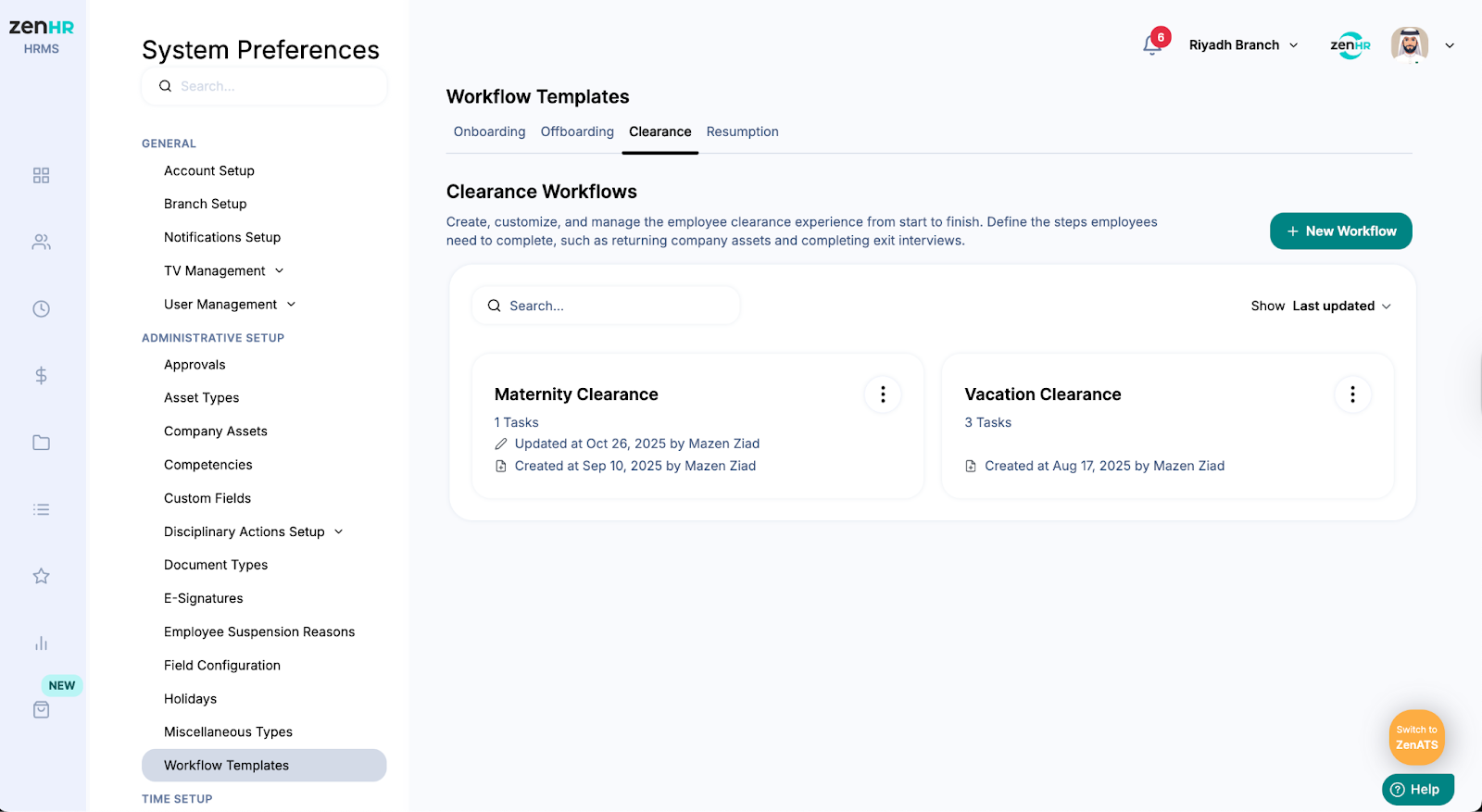Viewport: 1482px width, 812px height.
Task: Open Document Types settings
Action: pyautogui.click(x=216, y=565)
